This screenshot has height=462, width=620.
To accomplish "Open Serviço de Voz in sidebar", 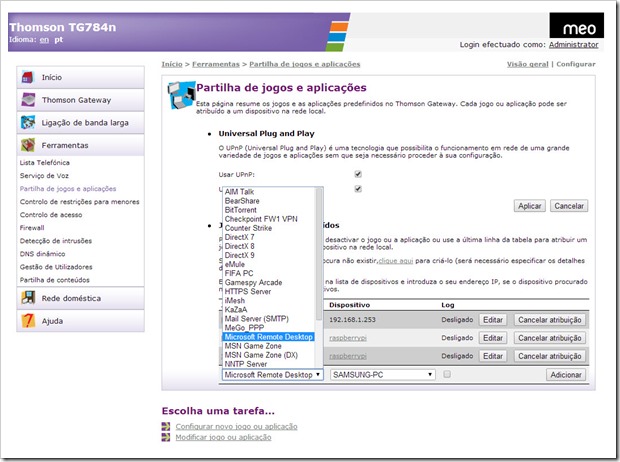I will pyautogui.click(x=44, y=176).
